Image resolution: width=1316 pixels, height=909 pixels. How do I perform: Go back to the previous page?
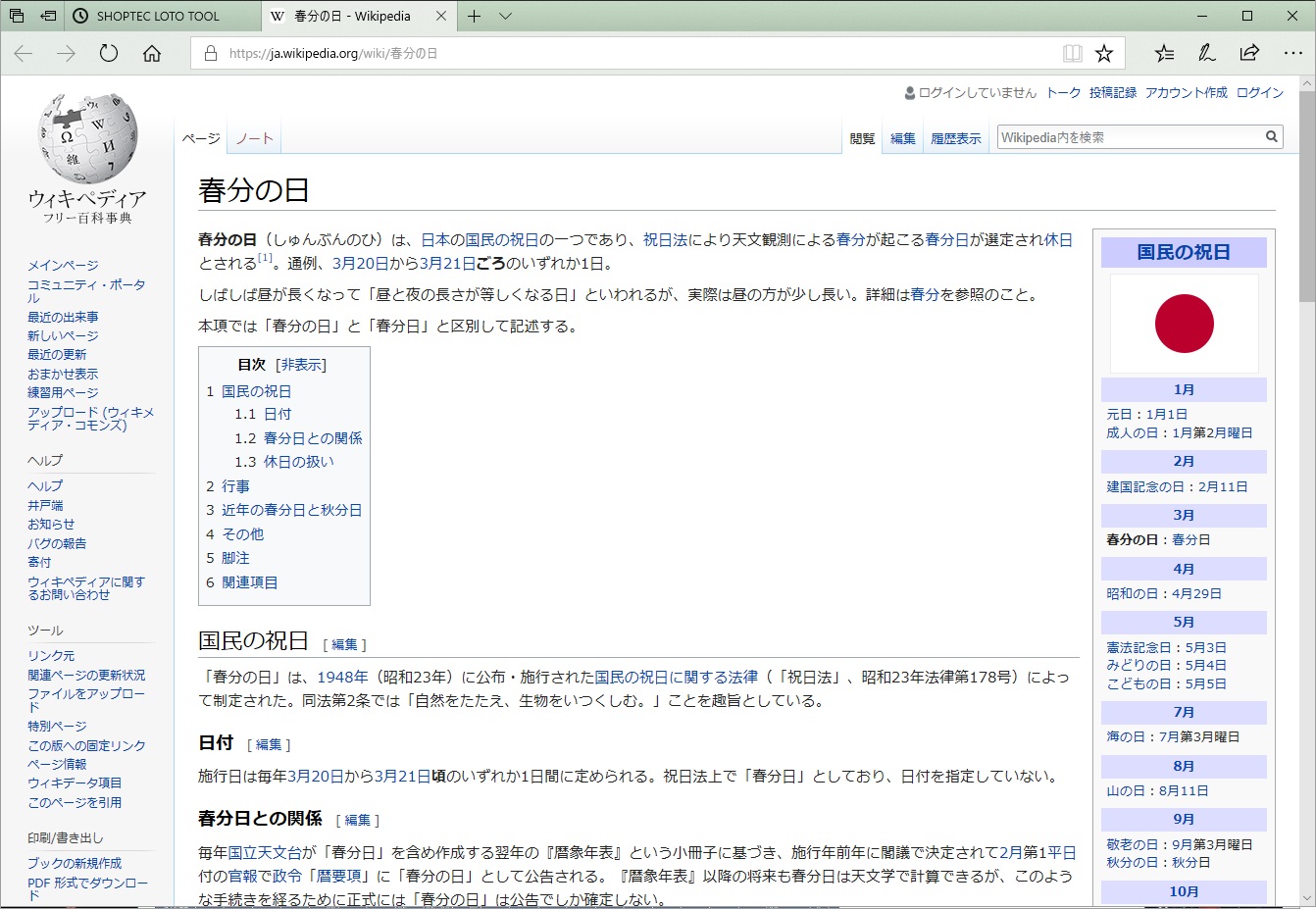tap(24, 53)
